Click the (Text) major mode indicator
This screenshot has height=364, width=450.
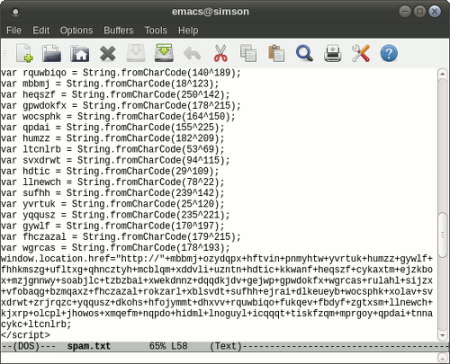point(226,346)
